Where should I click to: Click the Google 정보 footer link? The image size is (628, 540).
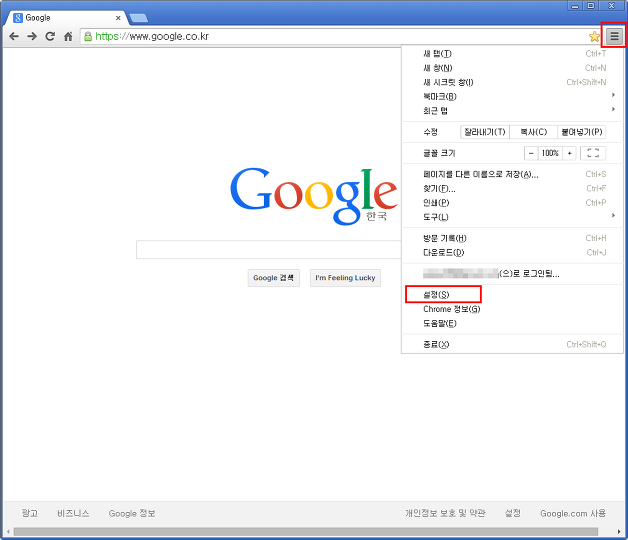coord(132,513)
